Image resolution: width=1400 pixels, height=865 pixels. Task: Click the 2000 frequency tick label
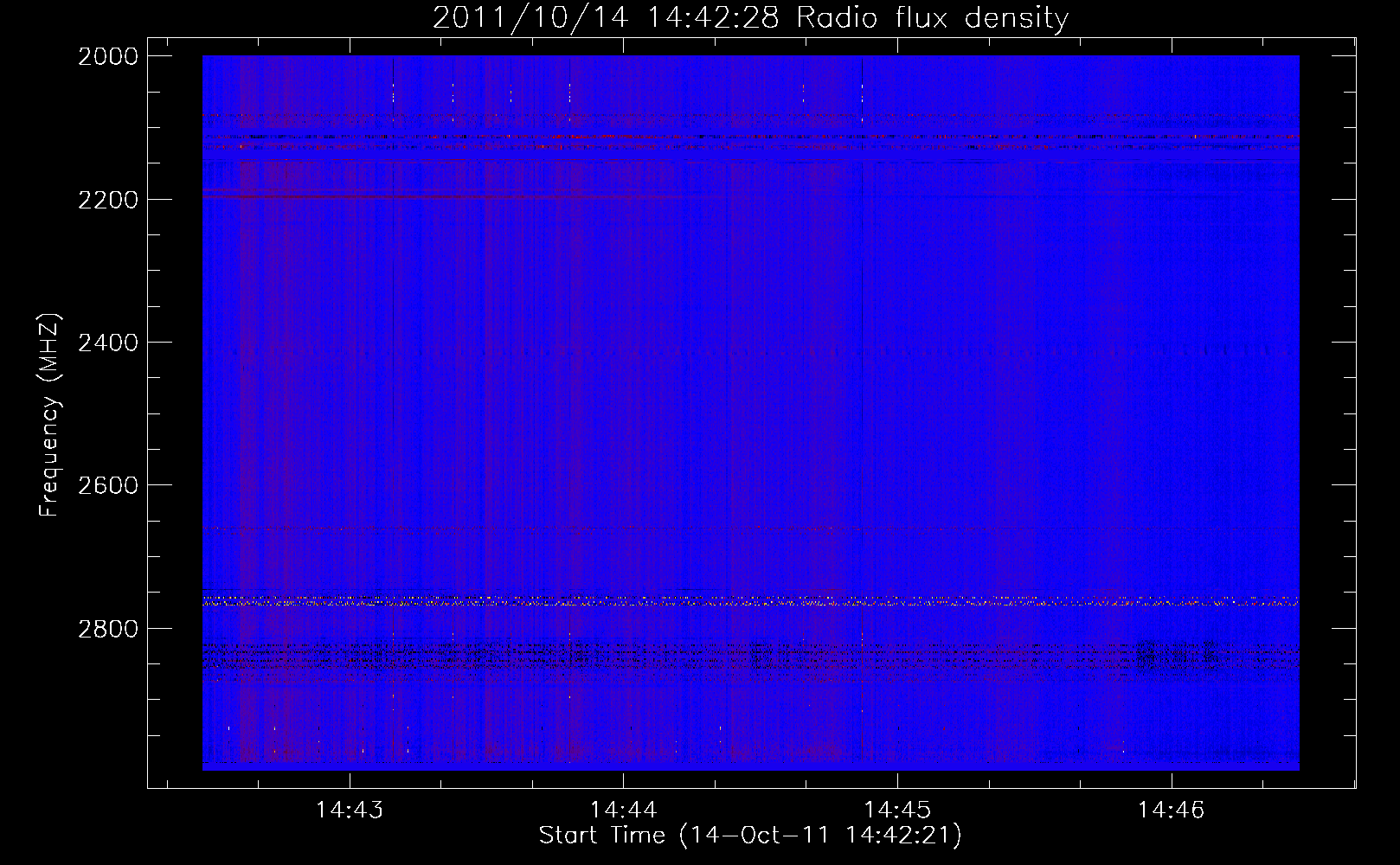[x=108, y=56]
